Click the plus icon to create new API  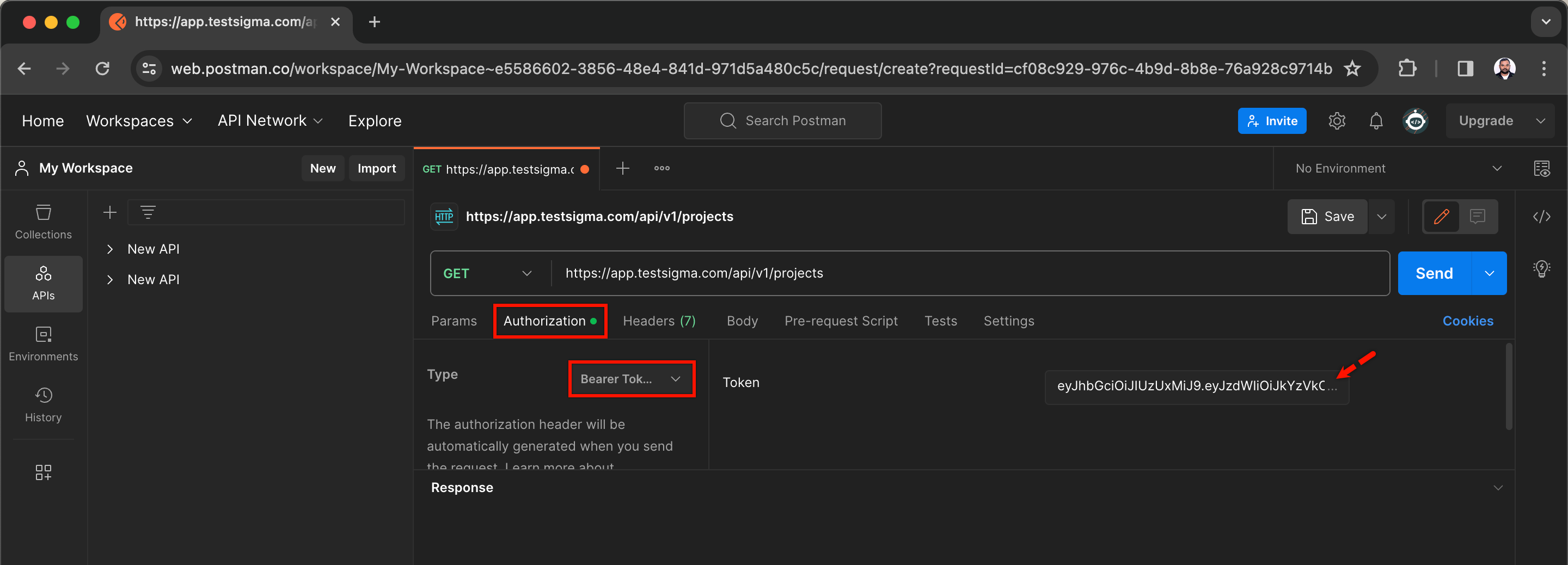pyautogui.click(x=109, y=212)
